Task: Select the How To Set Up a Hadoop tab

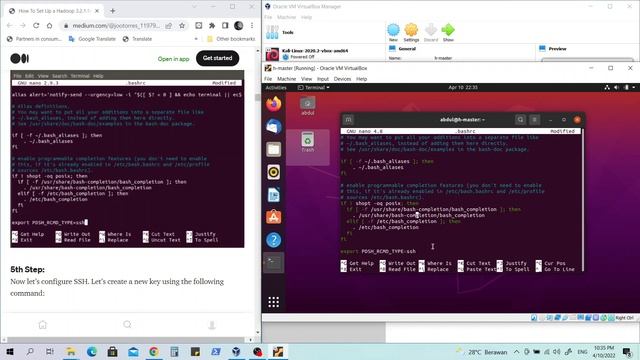Action: pyautogui.click(x=54, y=11)
